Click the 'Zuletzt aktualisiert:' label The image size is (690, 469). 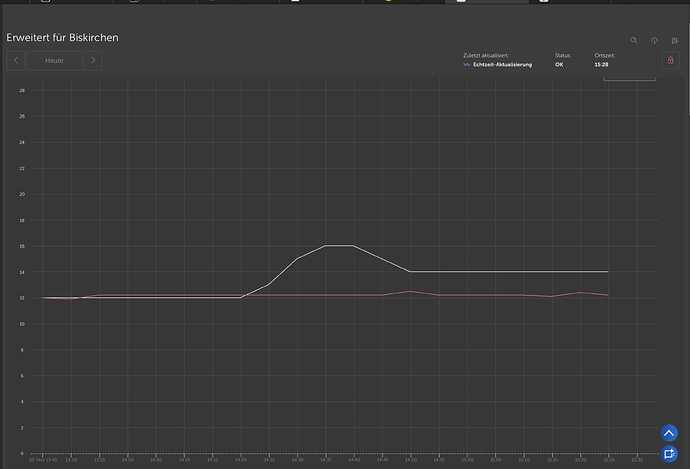(x=486, y=55)
